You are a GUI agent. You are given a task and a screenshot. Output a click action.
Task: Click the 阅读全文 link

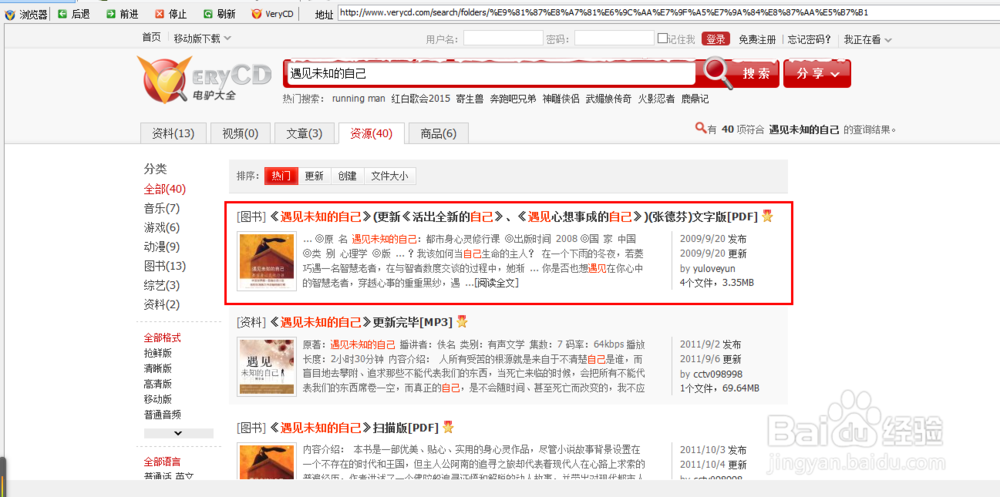click(497, 283)
